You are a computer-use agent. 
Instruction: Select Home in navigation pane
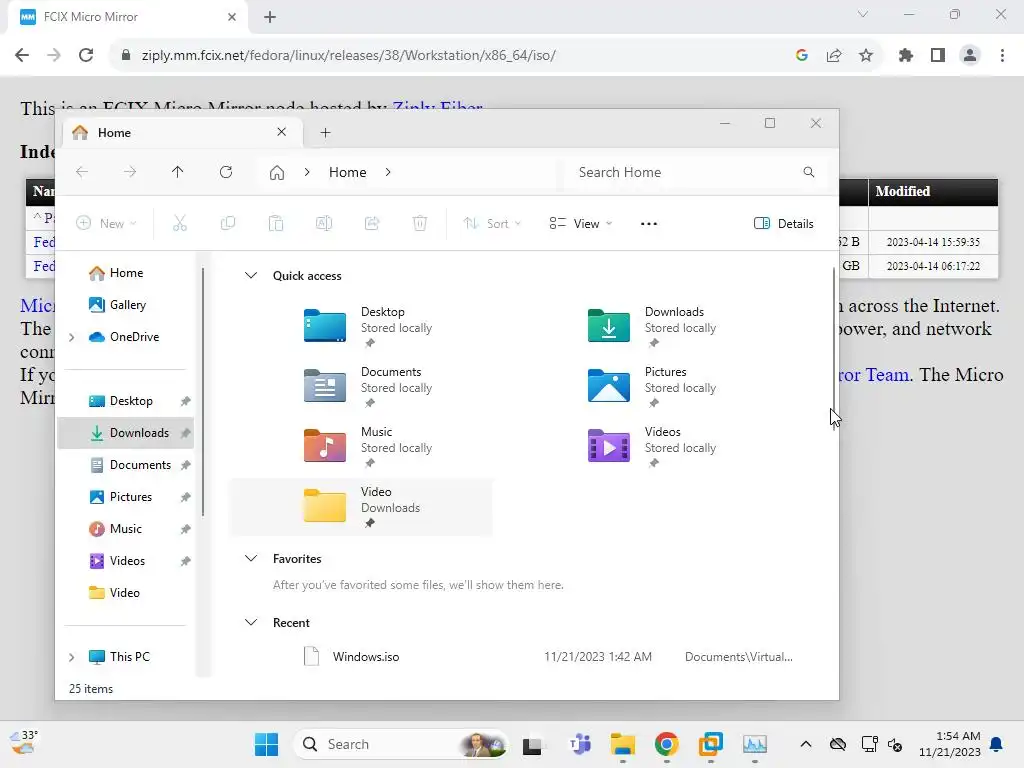(125, 273)
